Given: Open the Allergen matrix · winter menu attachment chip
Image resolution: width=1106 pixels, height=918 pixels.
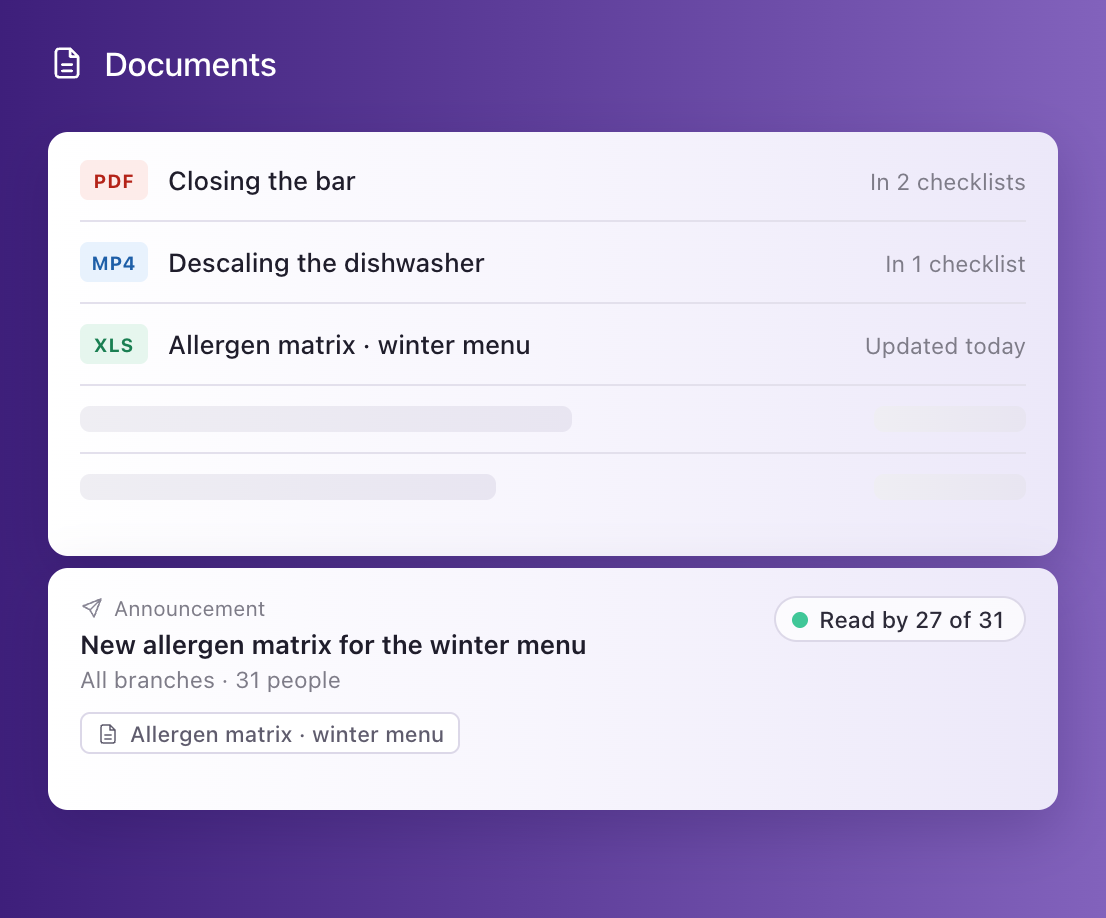Looking at the screenshot, I should pyautogui.click(x=270, y=733).
